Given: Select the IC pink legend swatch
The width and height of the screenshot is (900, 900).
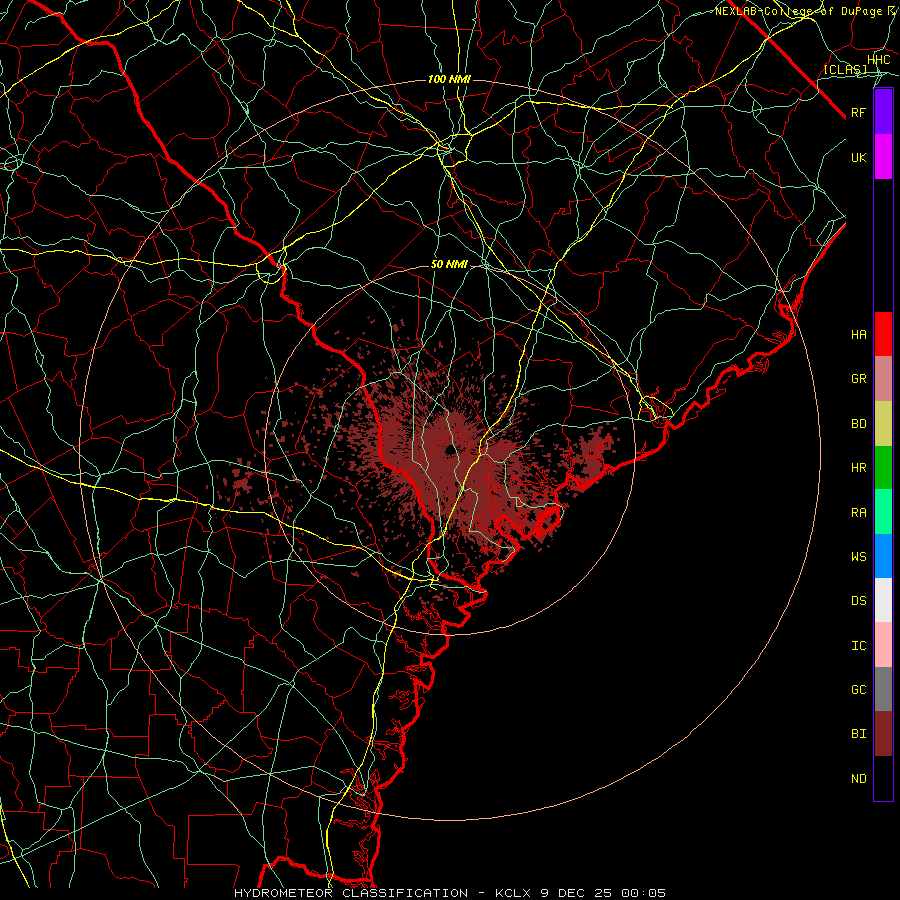Looking at the screenshot, I should [x=883, y=645].
